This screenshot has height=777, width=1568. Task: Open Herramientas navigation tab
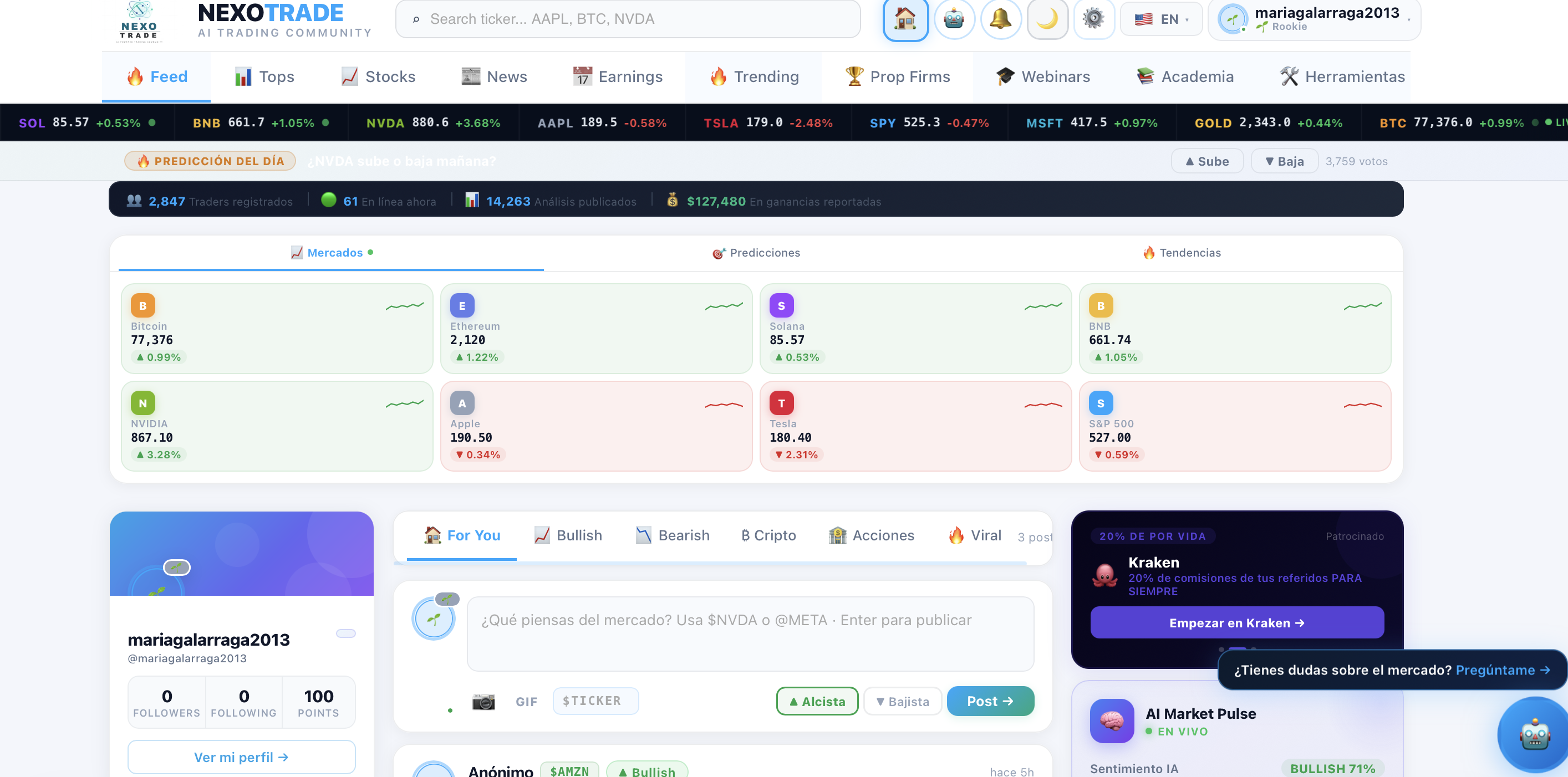pos(1342,76)
